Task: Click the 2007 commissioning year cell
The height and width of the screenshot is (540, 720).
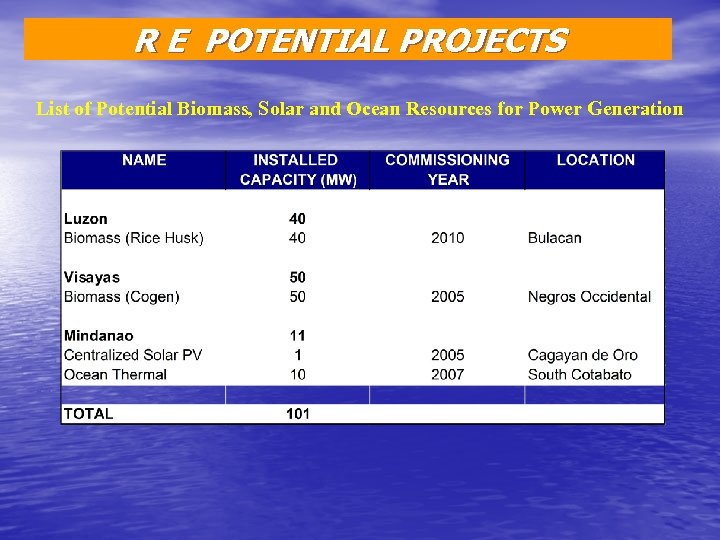Action: tap(447, 375)
